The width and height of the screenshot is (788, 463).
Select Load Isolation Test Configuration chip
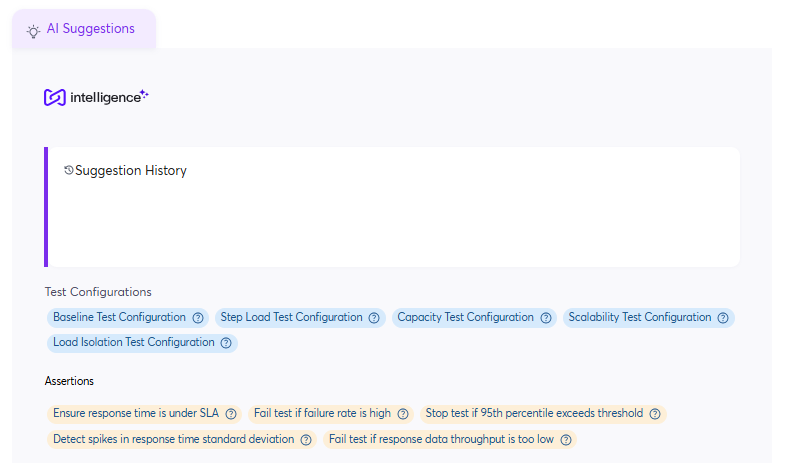pos(133,343)
